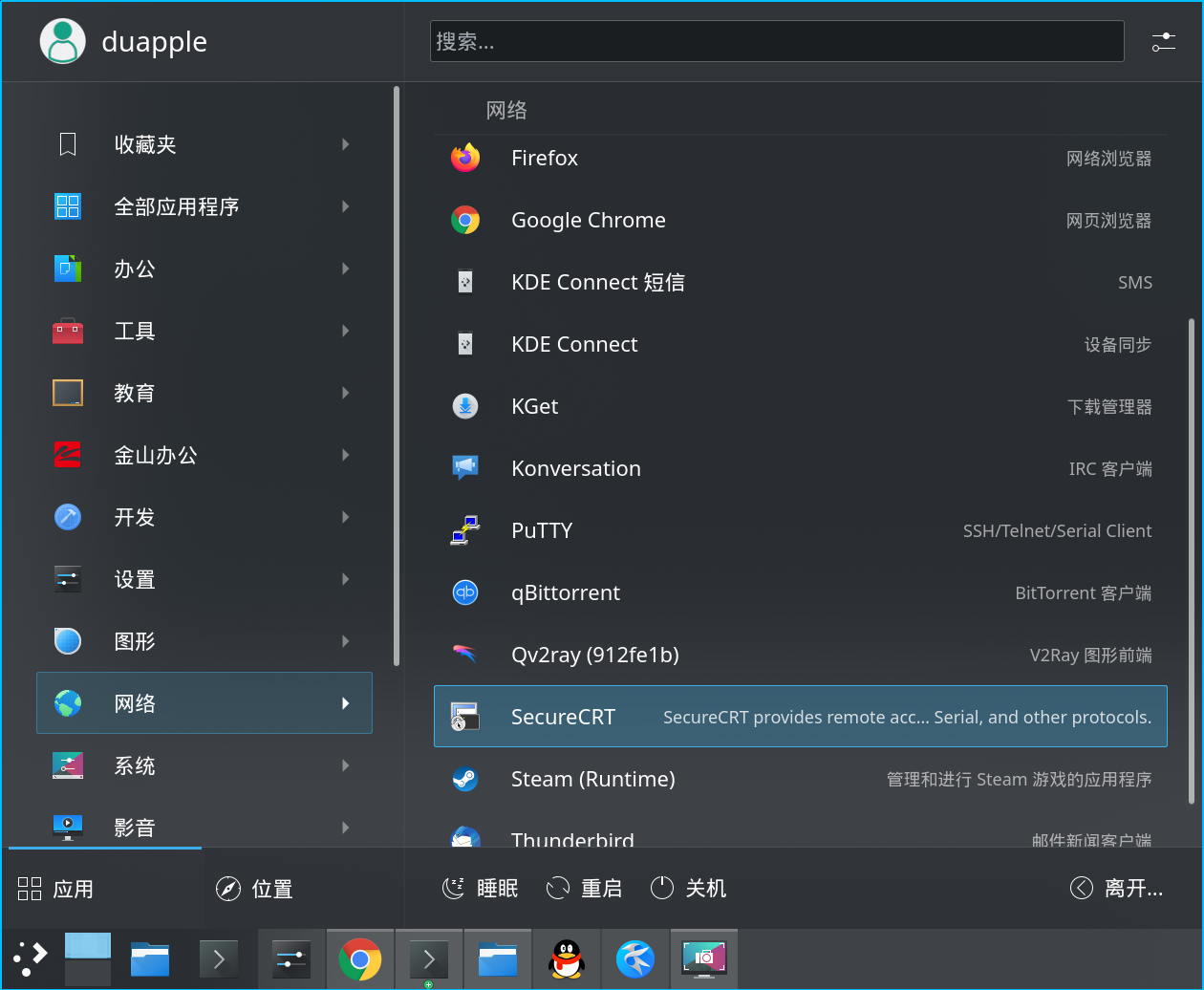
Task: Click the screenshot tool taskbar icon
Action: coord(704,958)
